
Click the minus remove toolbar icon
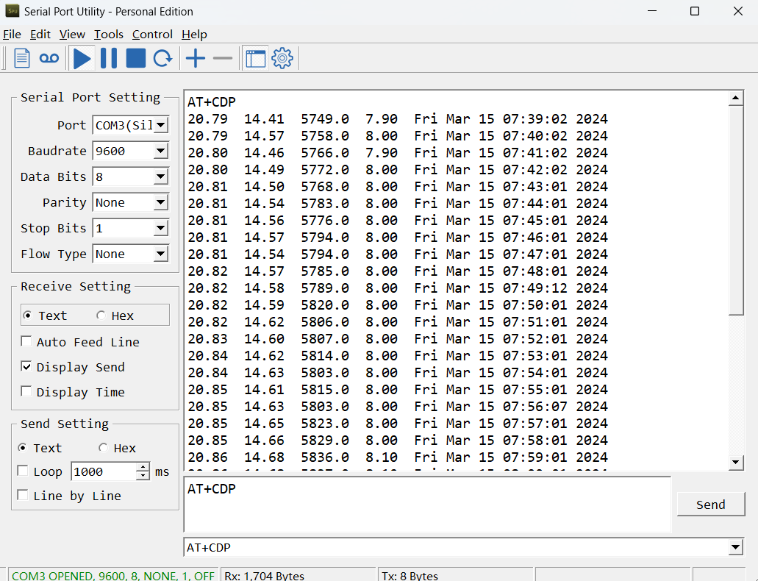click(x=222, y=58)
